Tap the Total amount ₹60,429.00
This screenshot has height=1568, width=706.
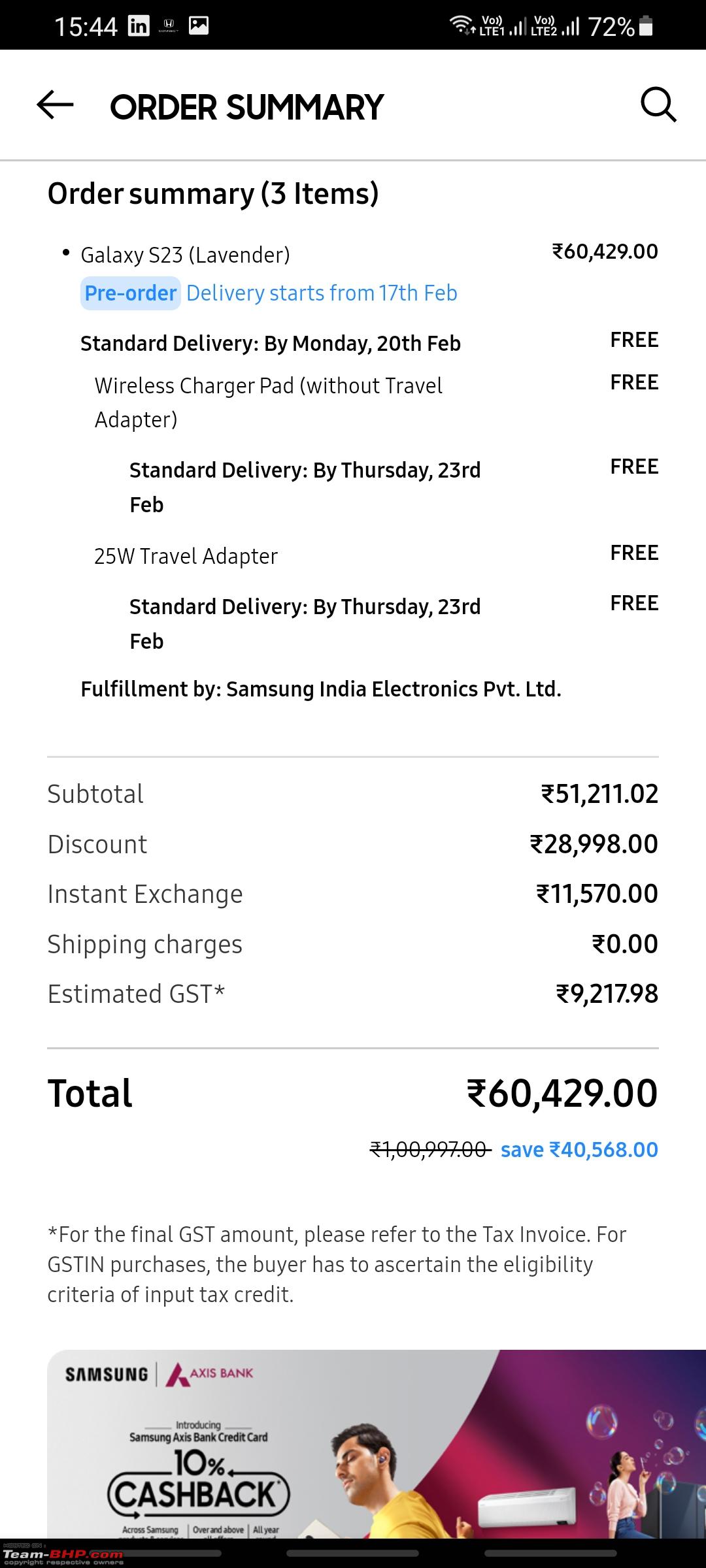click(x=562, y=1094)
